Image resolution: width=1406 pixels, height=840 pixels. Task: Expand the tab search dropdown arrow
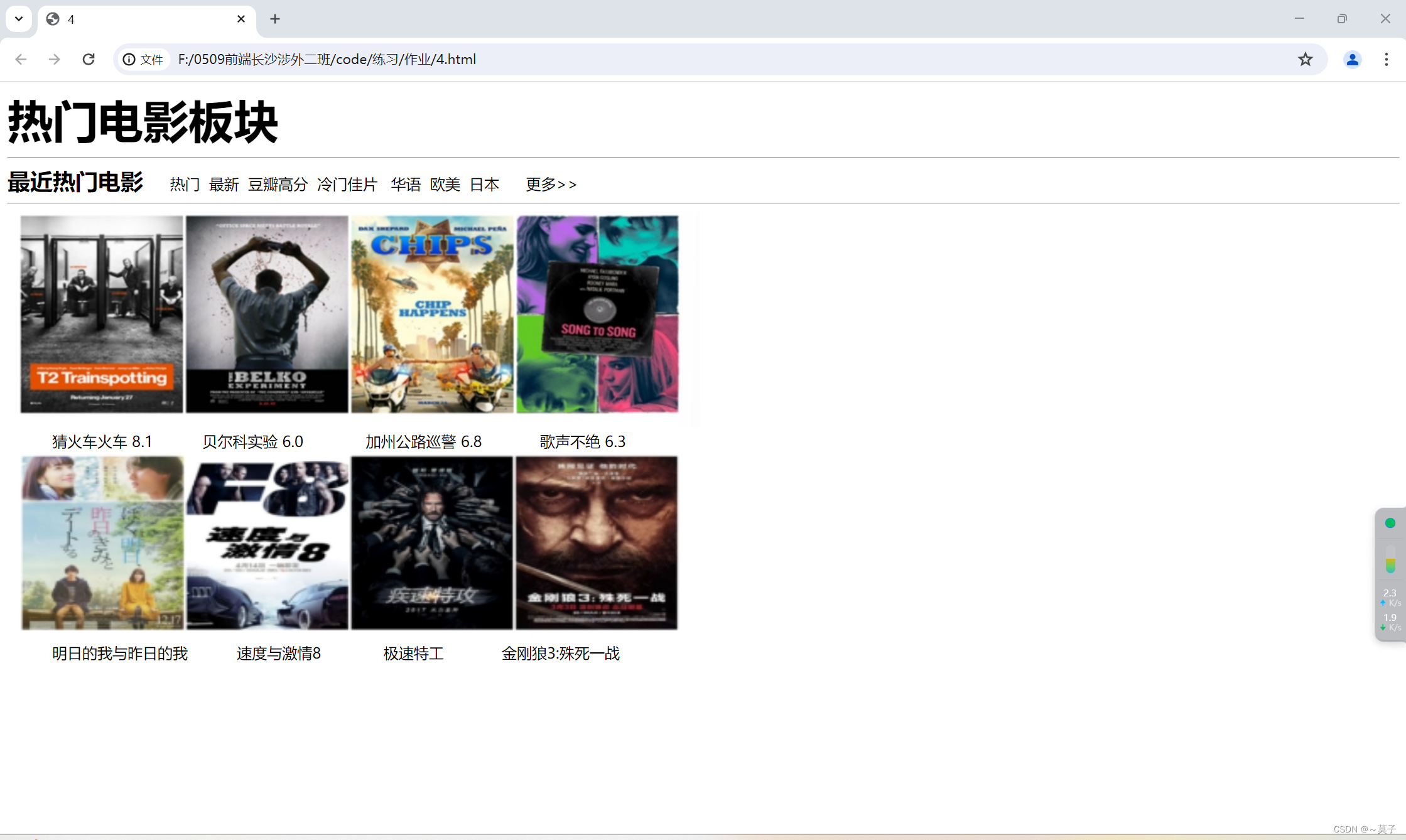tap(19, 19)
